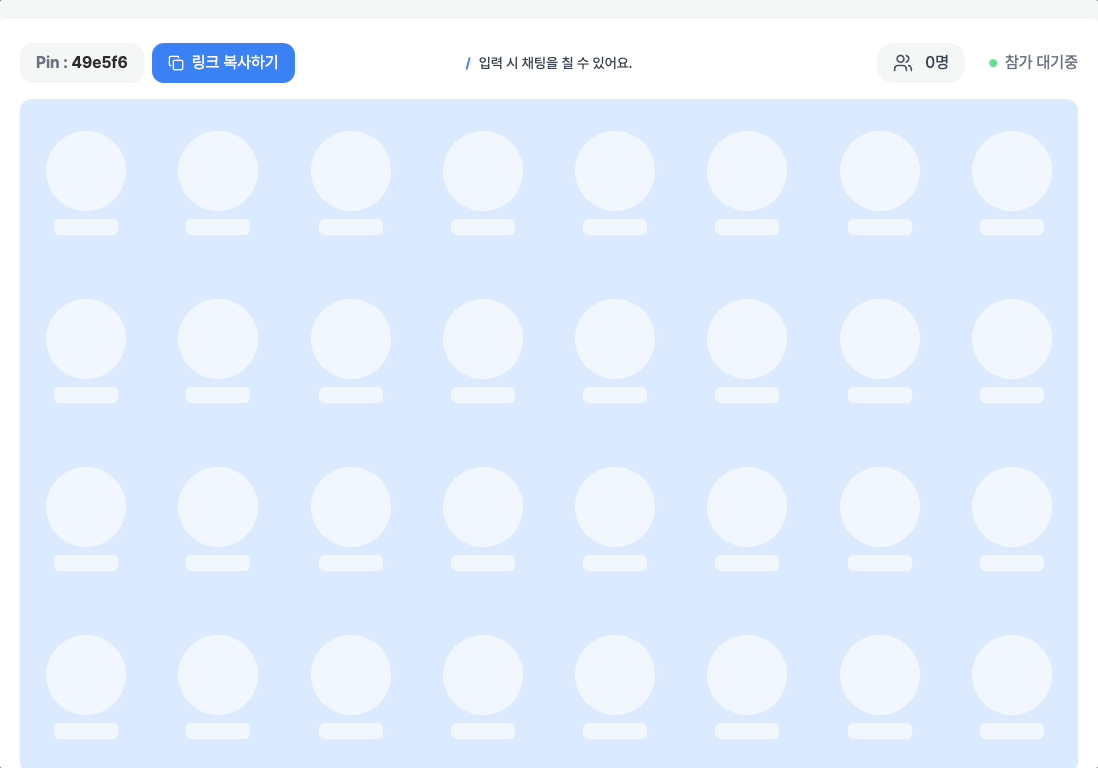Select the fourth avatar circle in top row
This screenshot has height=768, width=1098.
pos(483,171)
